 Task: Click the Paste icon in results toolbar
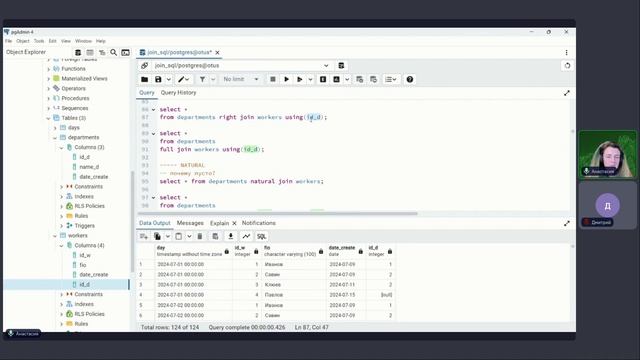tap(179, 236)
